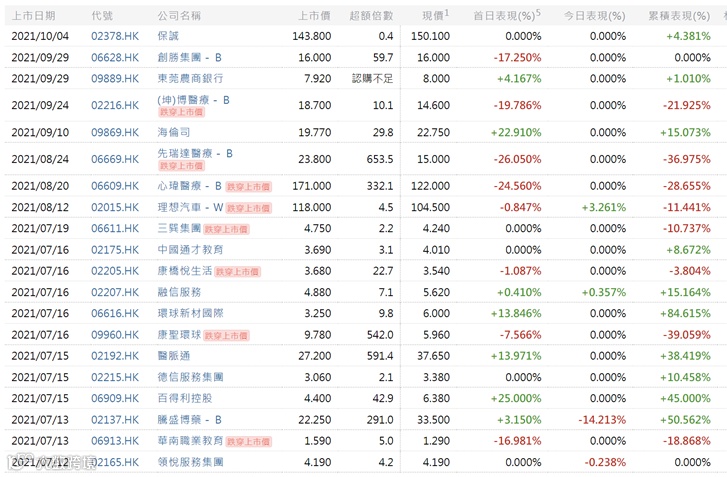Click company name 心瑋醫療 - B
This screenshot has height=477, width=727.
point(190,186)
